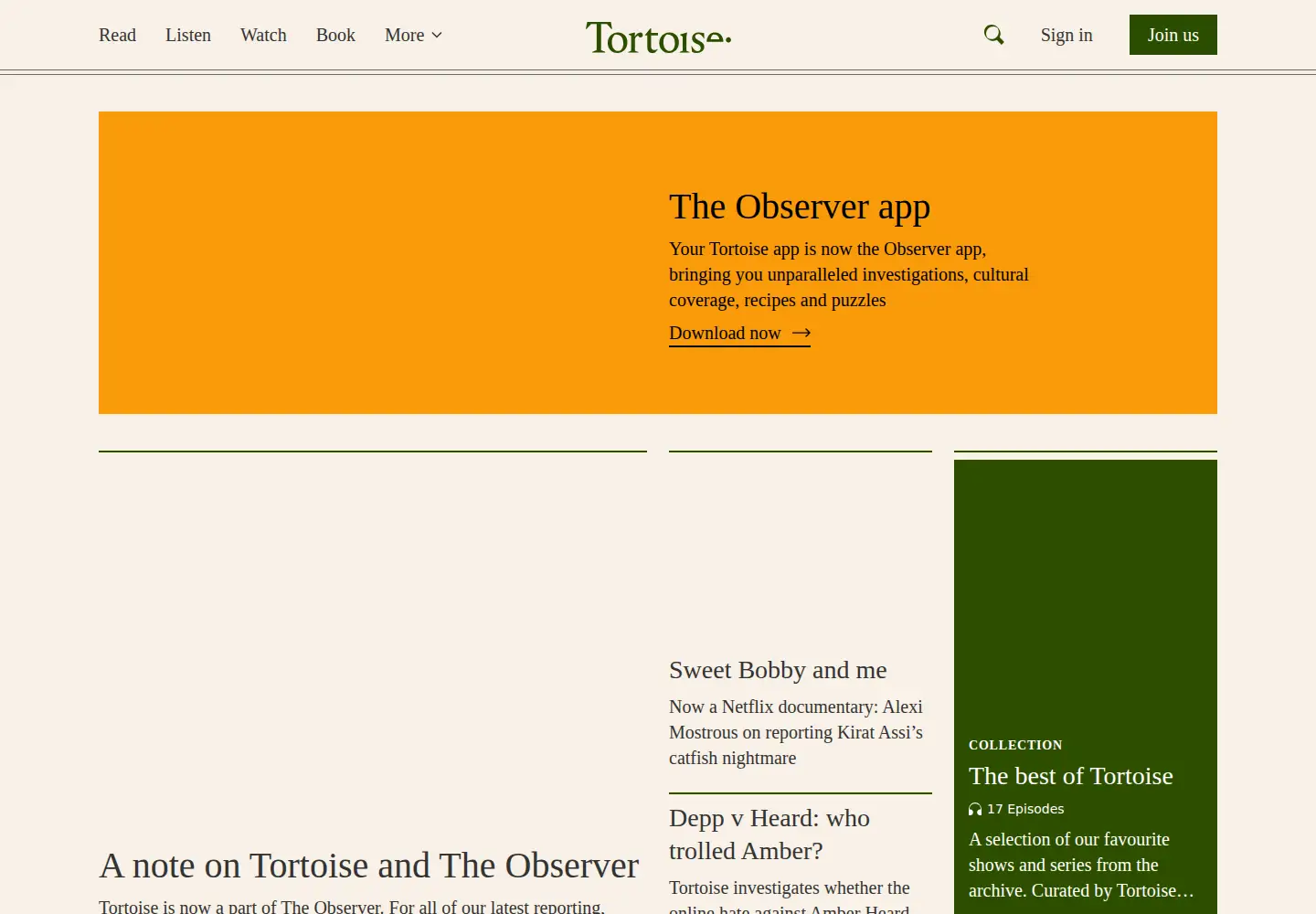This screenshot has width=1316, height=914.
Task: Click the headphones icon beside 17 Episodes
Action: [x=975, y=809]
